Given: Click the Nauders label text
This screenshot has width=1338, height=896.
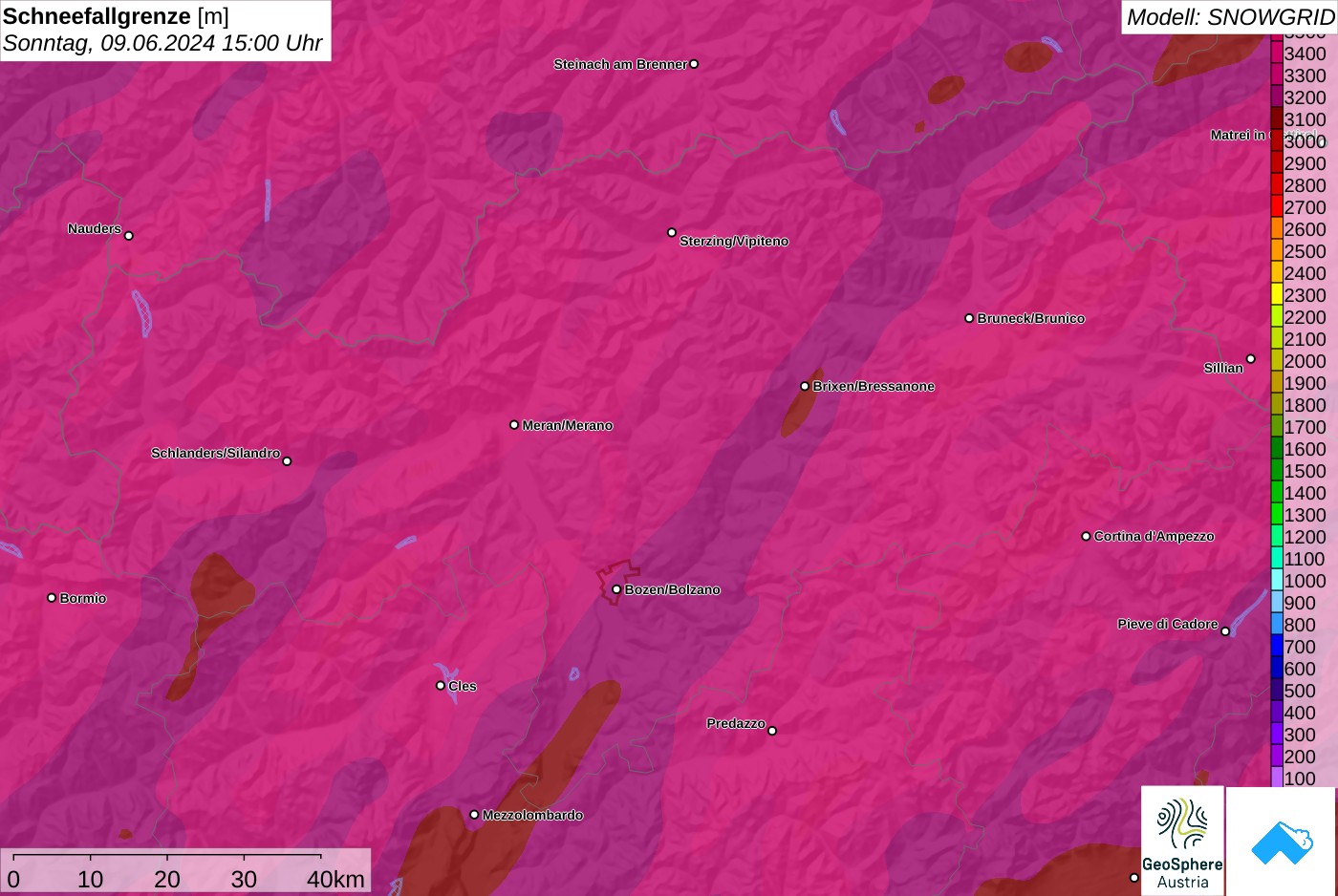Looking at the screenshot, I should pos(95,228).
